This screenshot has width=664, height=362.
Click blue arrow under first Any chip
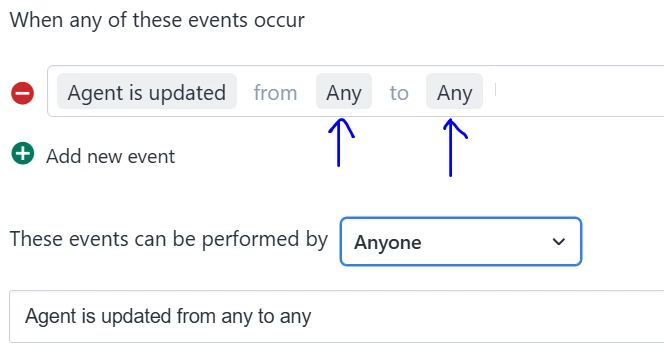[x=340, y=143]
